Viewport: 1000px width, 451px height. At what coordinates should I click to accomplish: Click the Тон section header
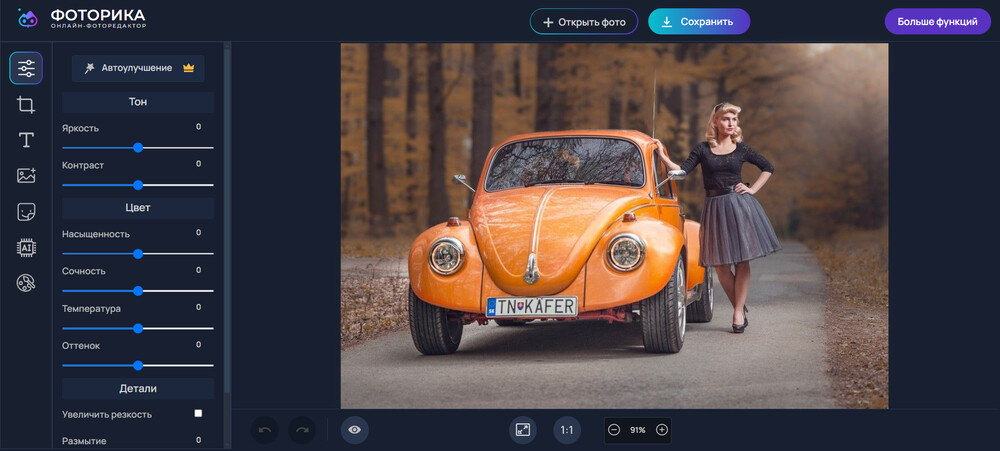click(138, 102)
